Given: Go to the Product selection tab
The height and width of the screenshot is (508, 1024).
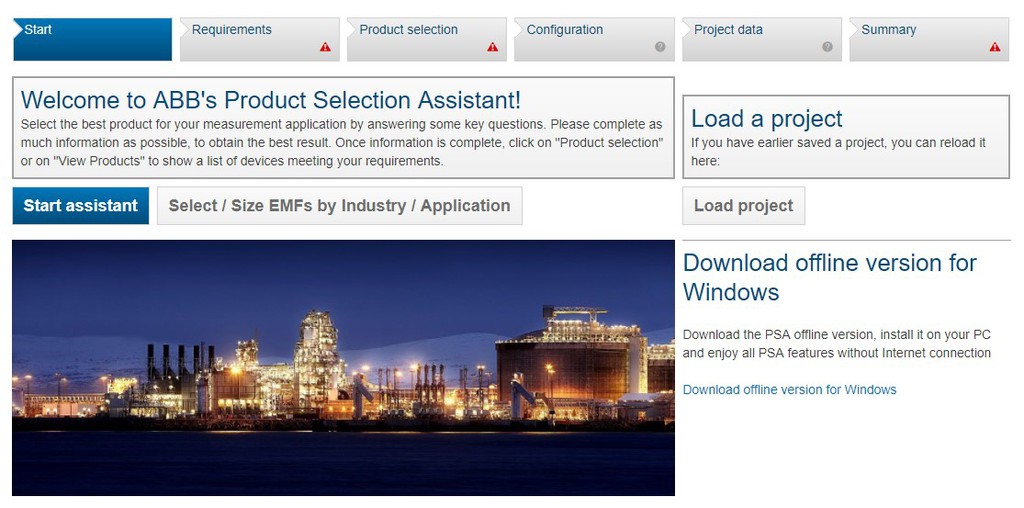Looking at the screenshot, I should [x=427, y=39].
